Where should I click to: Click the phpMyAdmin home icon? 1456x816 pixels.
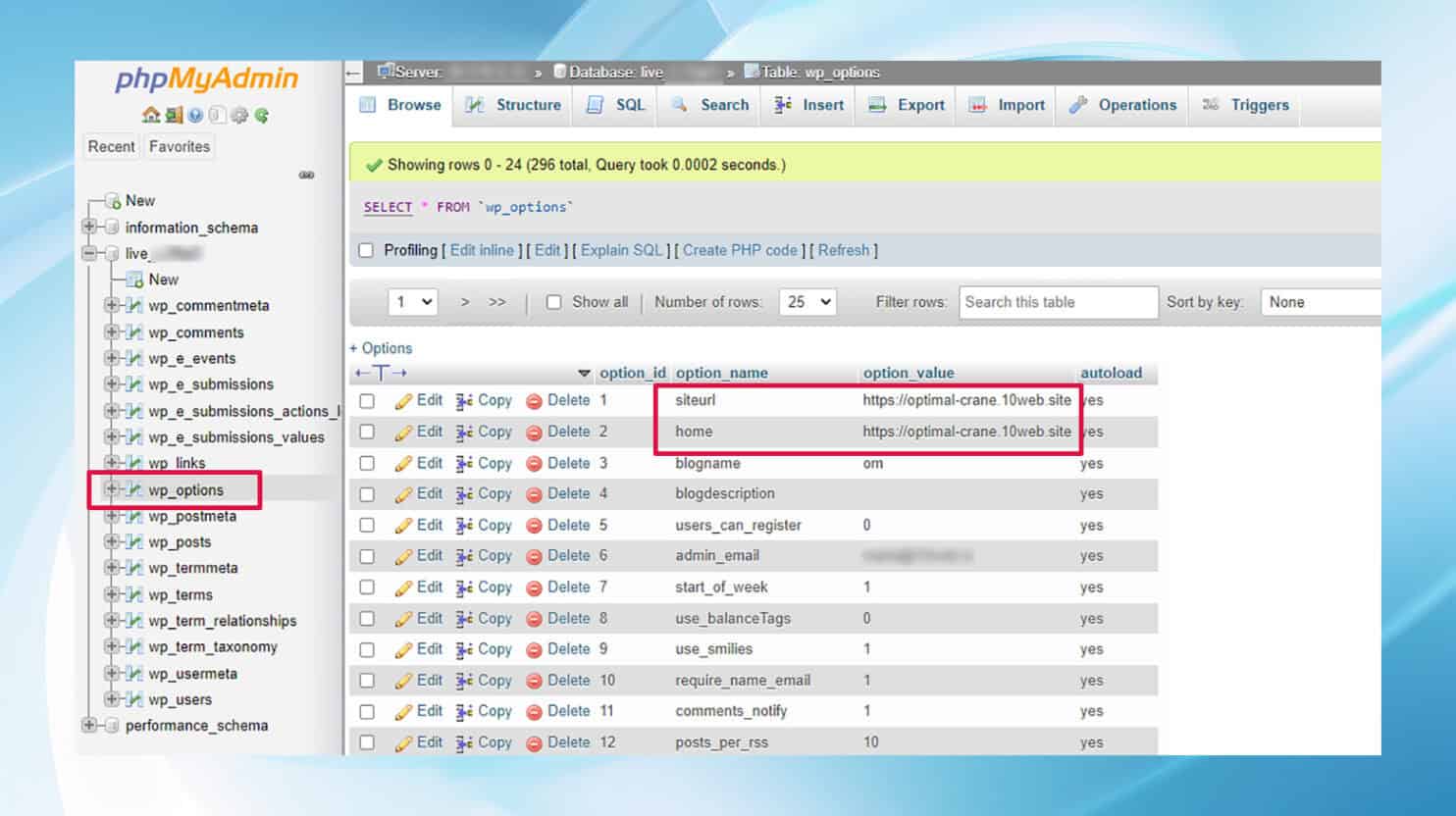(x=151, y=115)
